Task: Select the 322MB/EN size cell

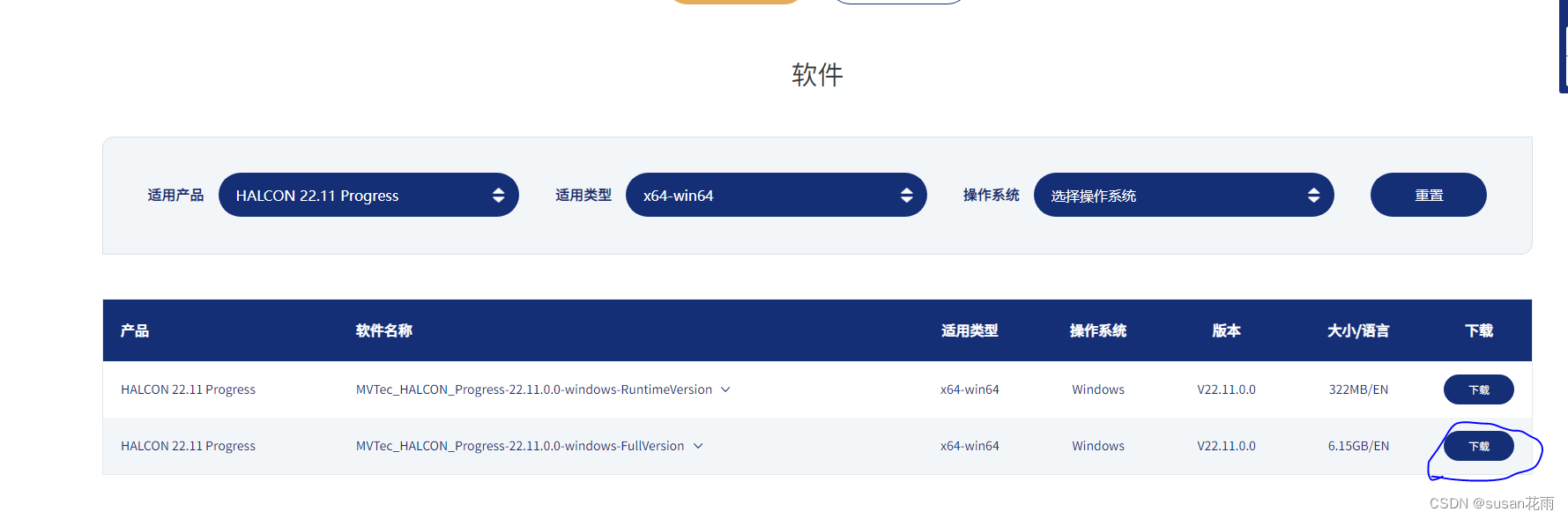Action: [x=1358, y=389]
